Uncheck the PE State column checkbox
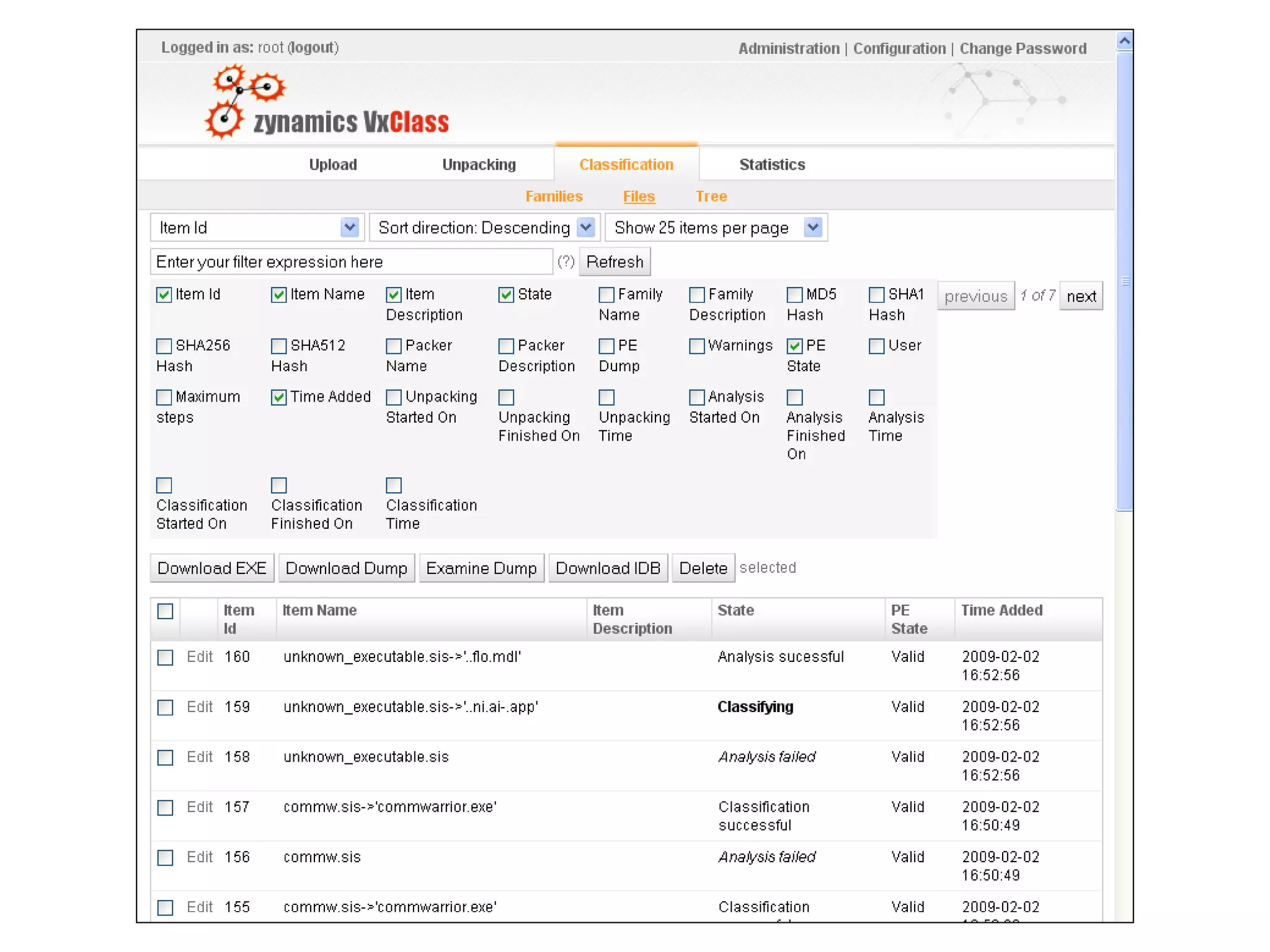1270x952 pixels. 795,346
